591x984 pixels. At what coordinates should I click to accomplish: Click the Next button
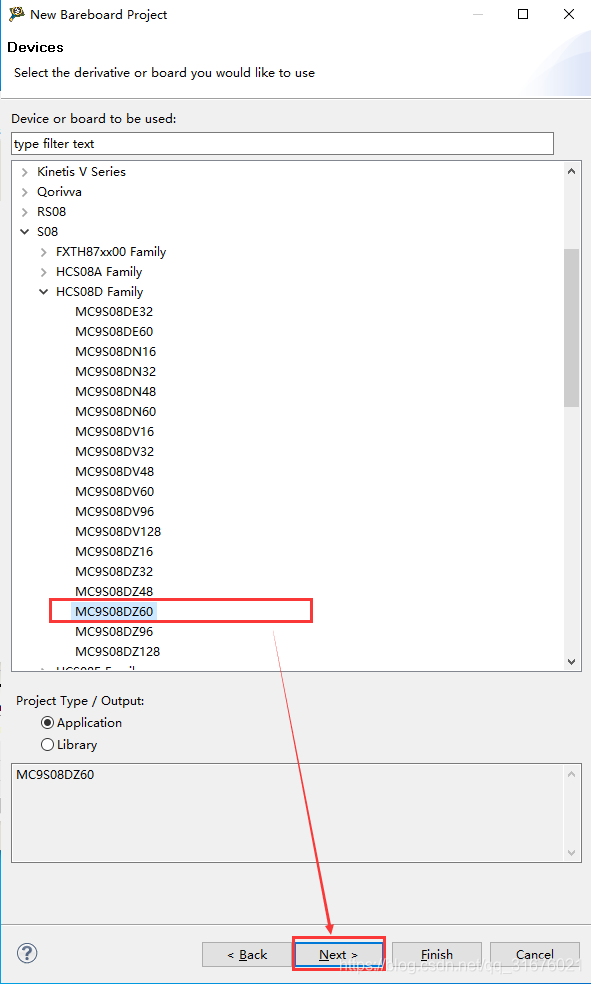point(339,955)
